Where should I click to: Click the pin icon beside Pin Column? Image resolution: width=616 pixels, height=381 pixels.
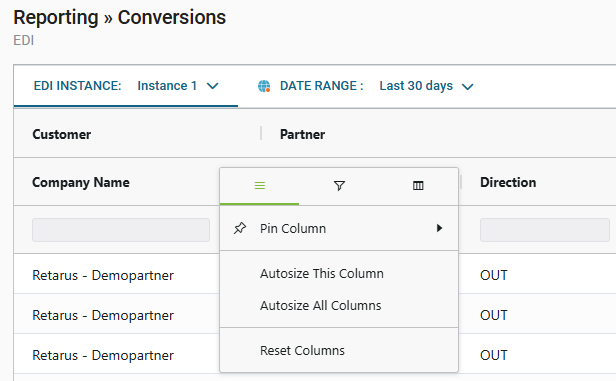tap(240, 228)
